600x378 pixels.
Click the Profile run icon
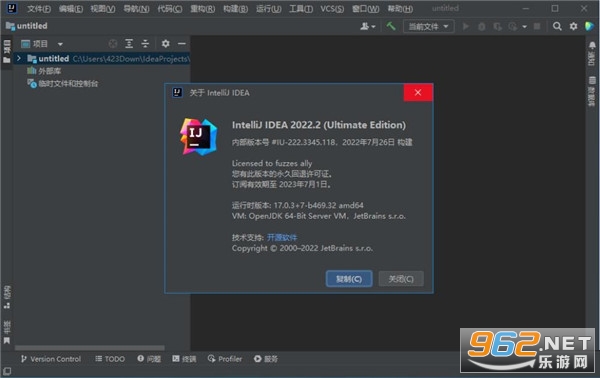pos(512,26)
